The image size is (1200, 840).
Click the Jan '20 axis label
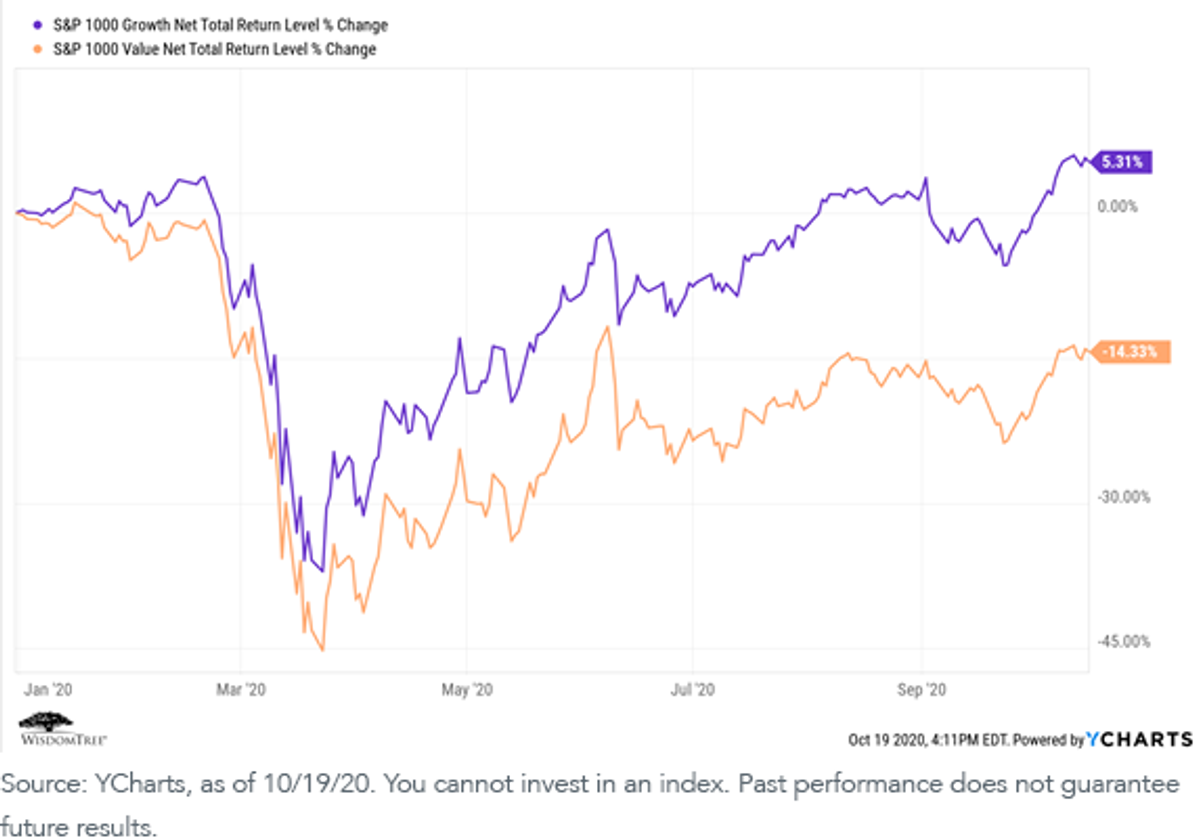[40, 690]
